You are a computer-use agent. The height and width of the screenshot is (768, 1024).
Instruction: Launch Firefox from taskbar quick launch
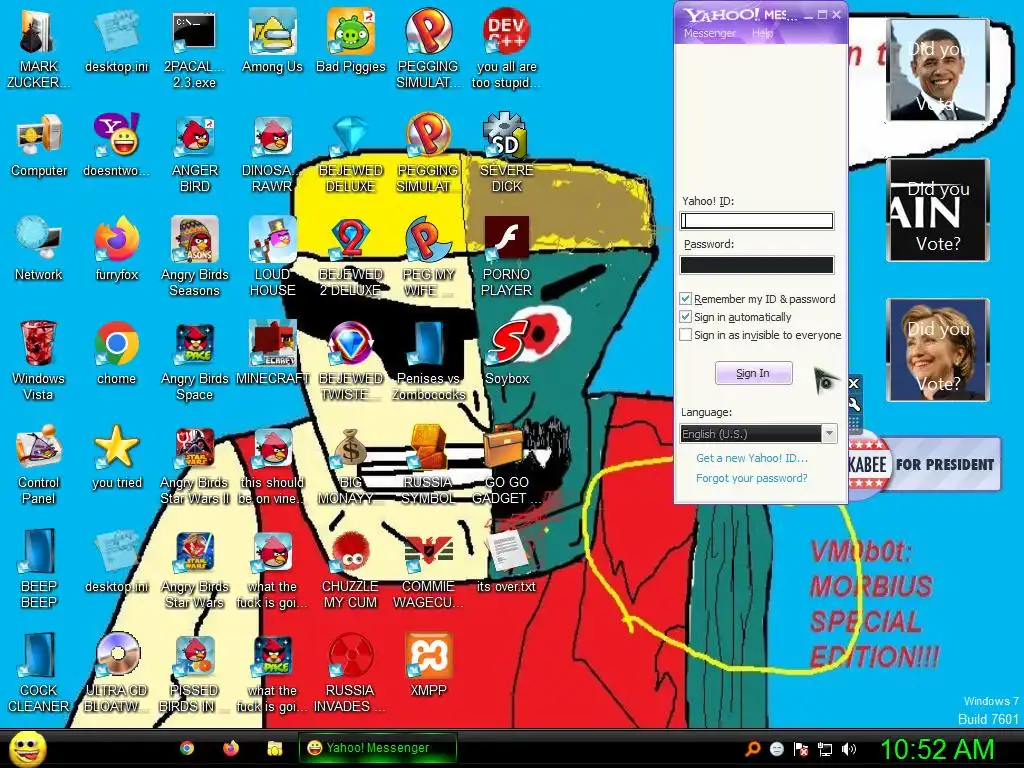(x=231, y=748)
